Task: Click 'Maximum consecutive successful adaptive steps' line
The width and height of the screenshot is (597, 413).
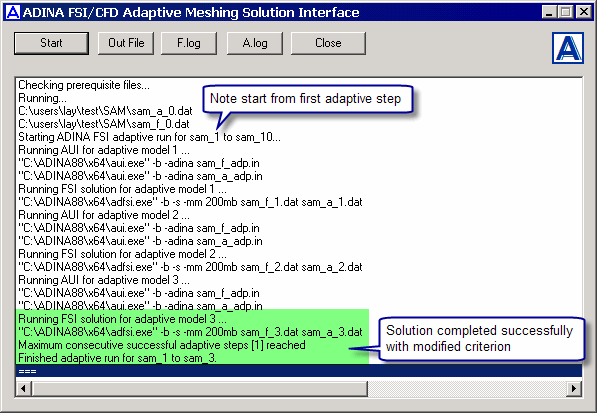Action: [x=162, y=345]
